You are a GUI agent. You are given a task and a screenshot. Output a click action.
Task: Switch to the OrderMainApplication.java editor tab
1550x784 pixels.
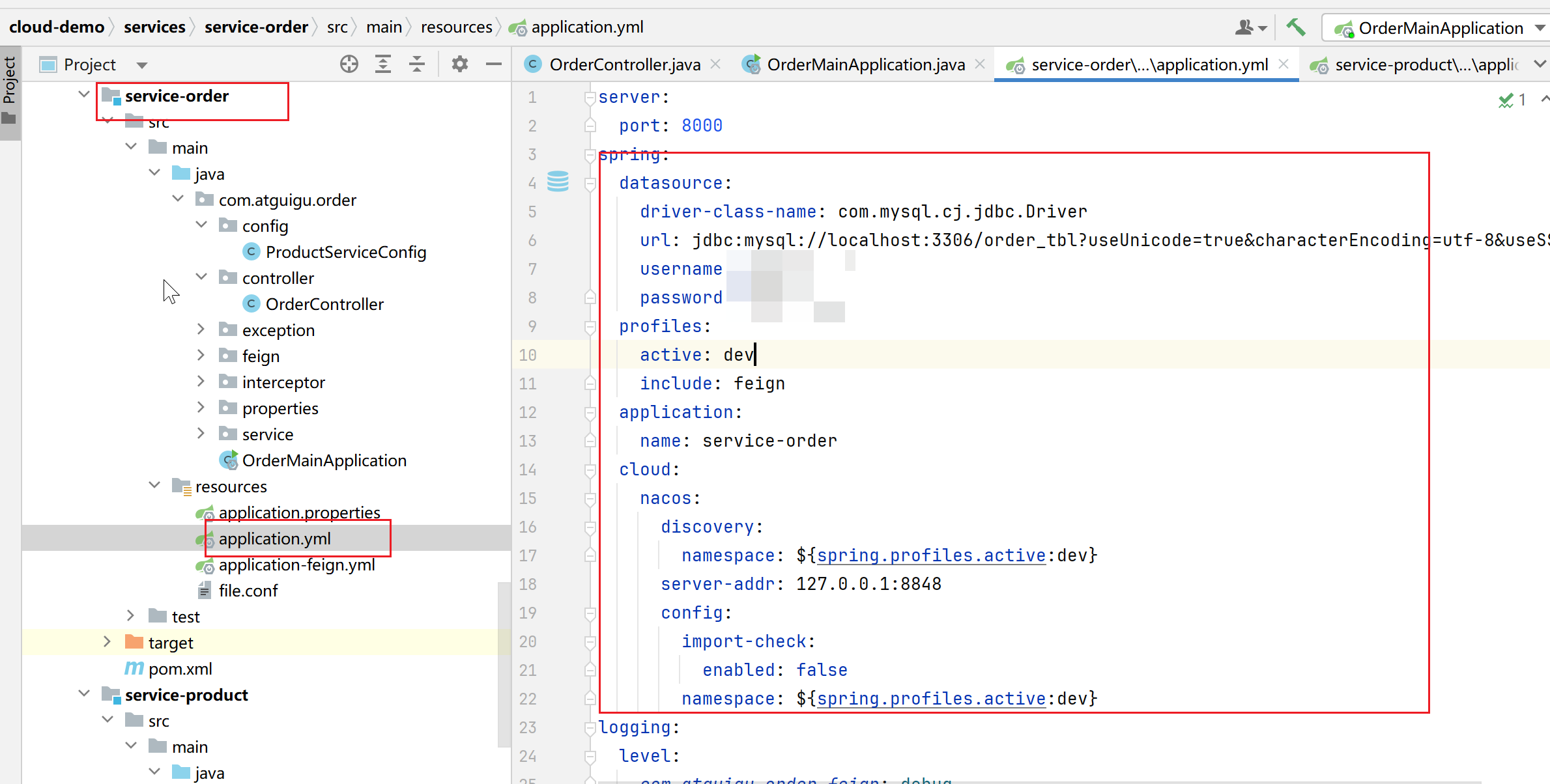tap(865, 64)
